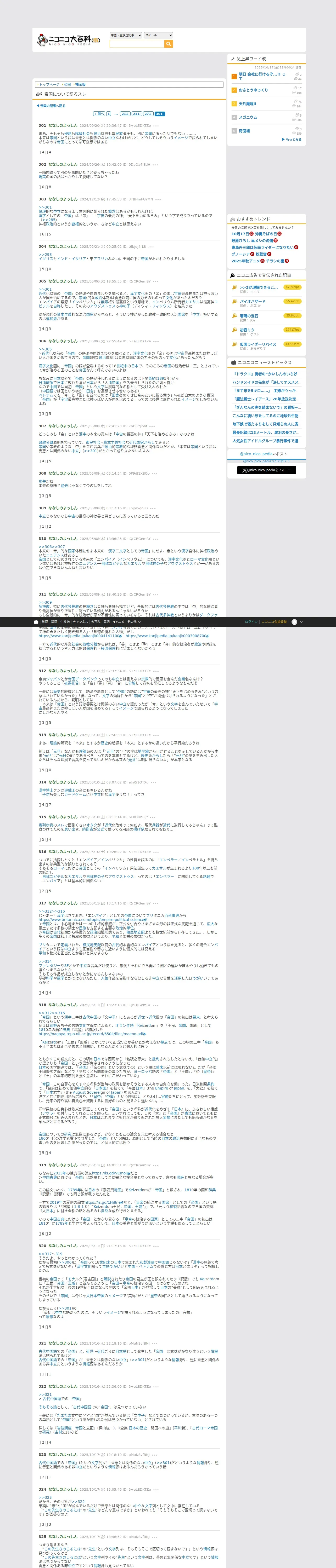The width and height of the screenshot is (336, 1568).
Task: Open 帝国 breadcrumb link
Action: [x=68, y=85]
